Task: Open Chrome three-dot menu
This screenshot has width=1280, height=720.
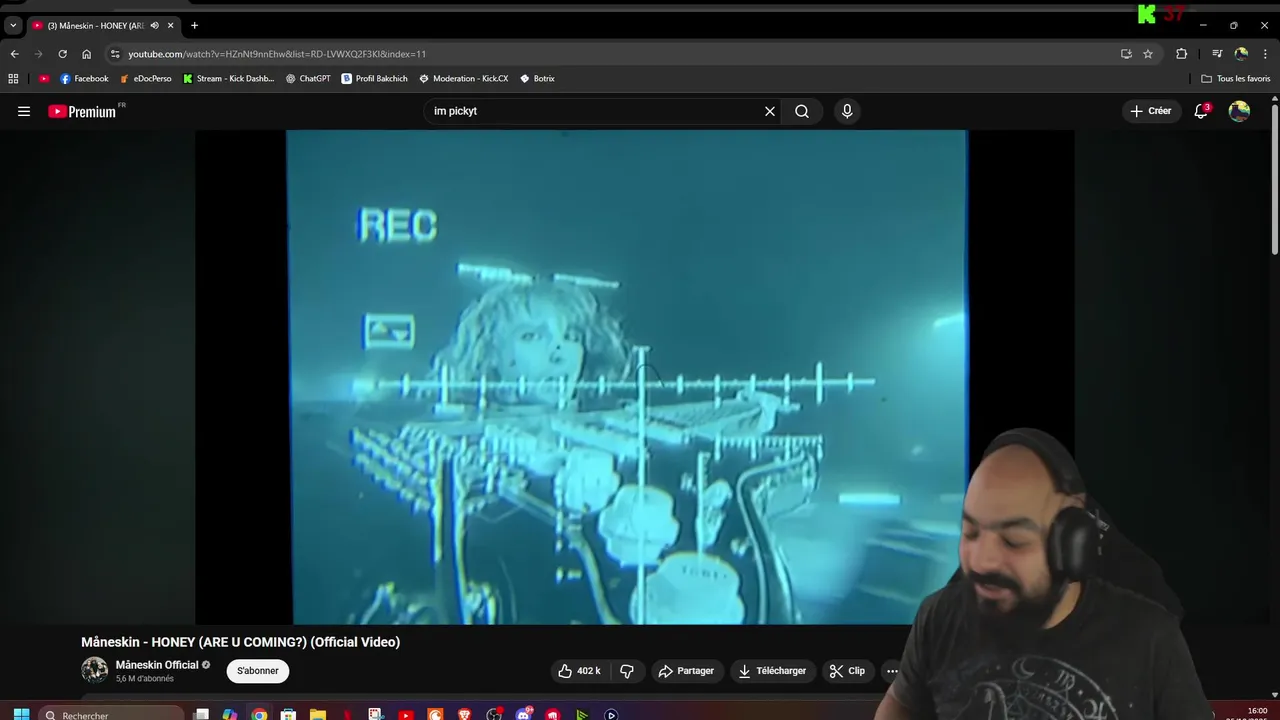Action: click(x=1266, y=54)
